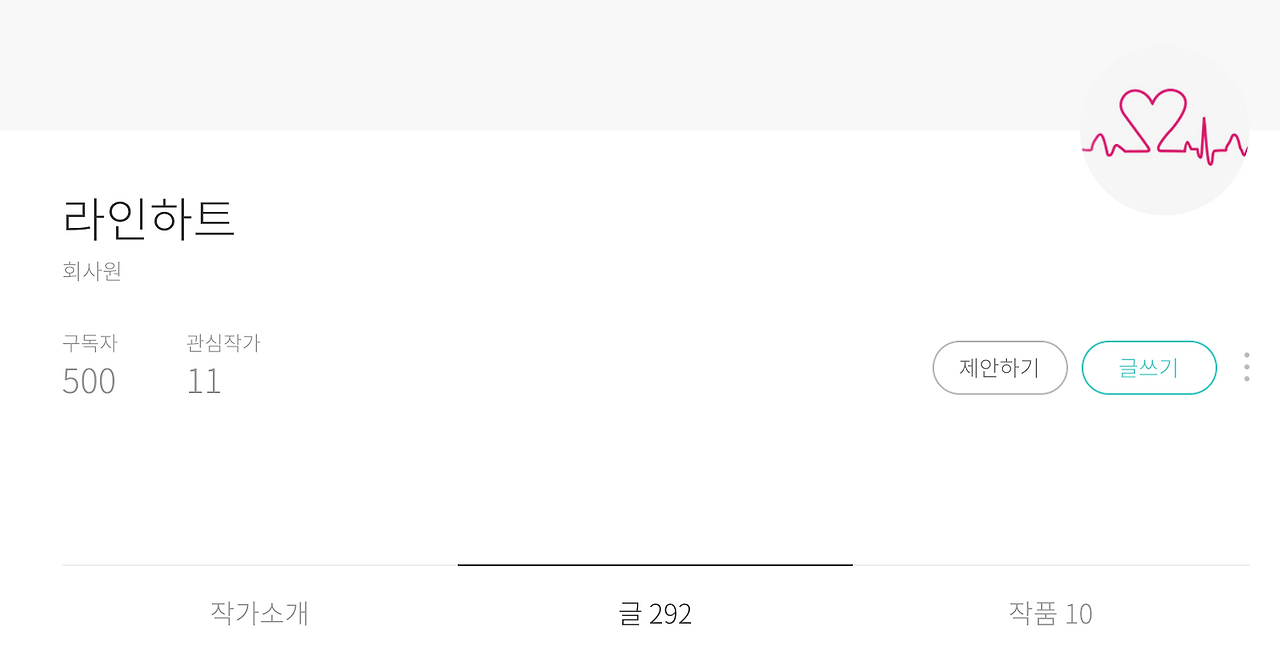Expand options via the three vertical dots

click(x=1246, y=368)
